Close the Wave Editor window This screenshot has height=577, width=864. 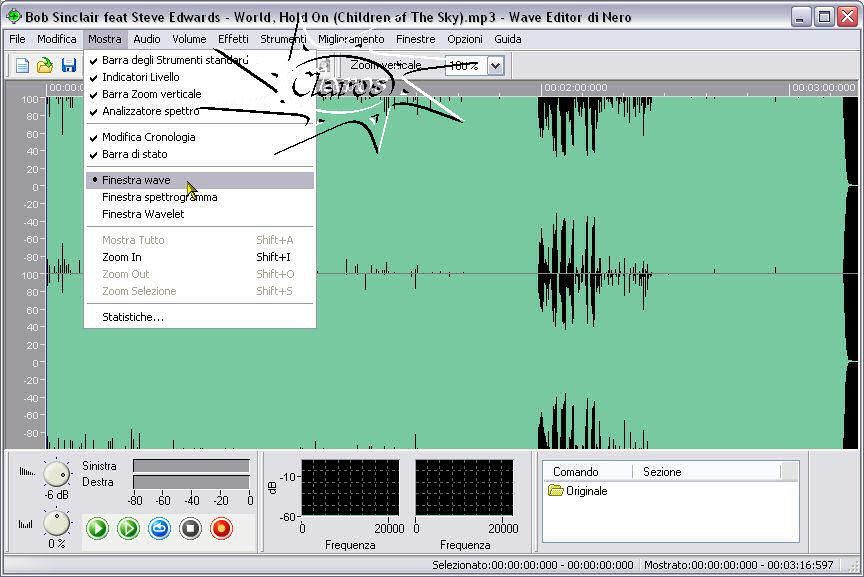pyautogui.click(x=847, y=17)
